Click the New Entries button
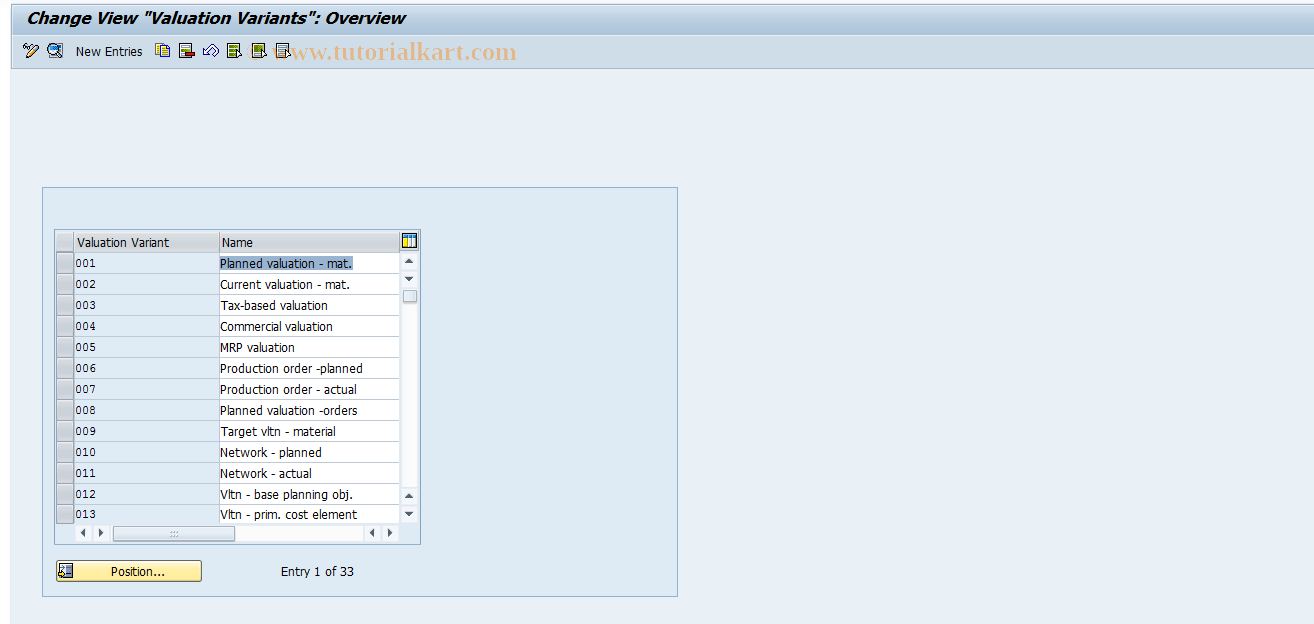This screenshot has height=624, width=1314. (x=109, y=51)
